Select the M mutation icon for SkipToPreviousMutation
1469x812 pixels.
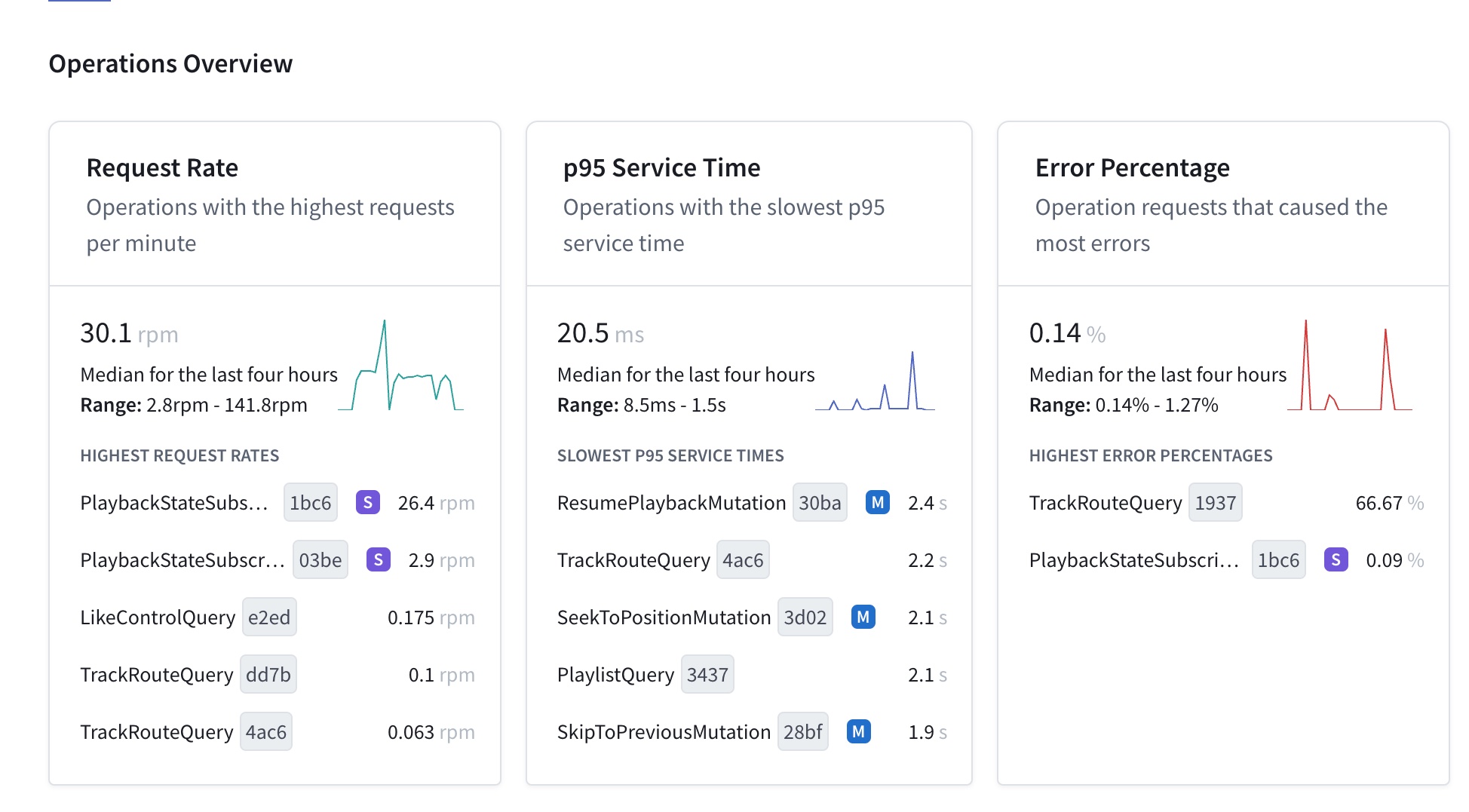point(858,731)
